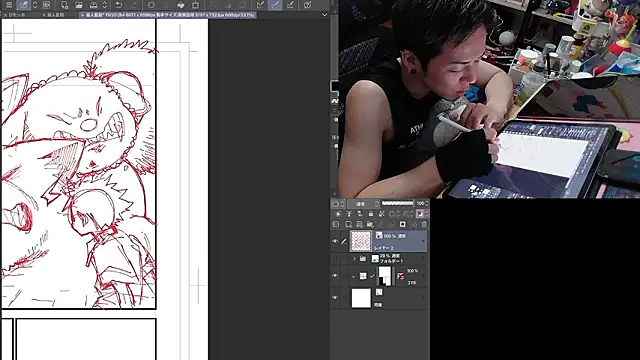Close the first document tab

click(x=5, y=15)
